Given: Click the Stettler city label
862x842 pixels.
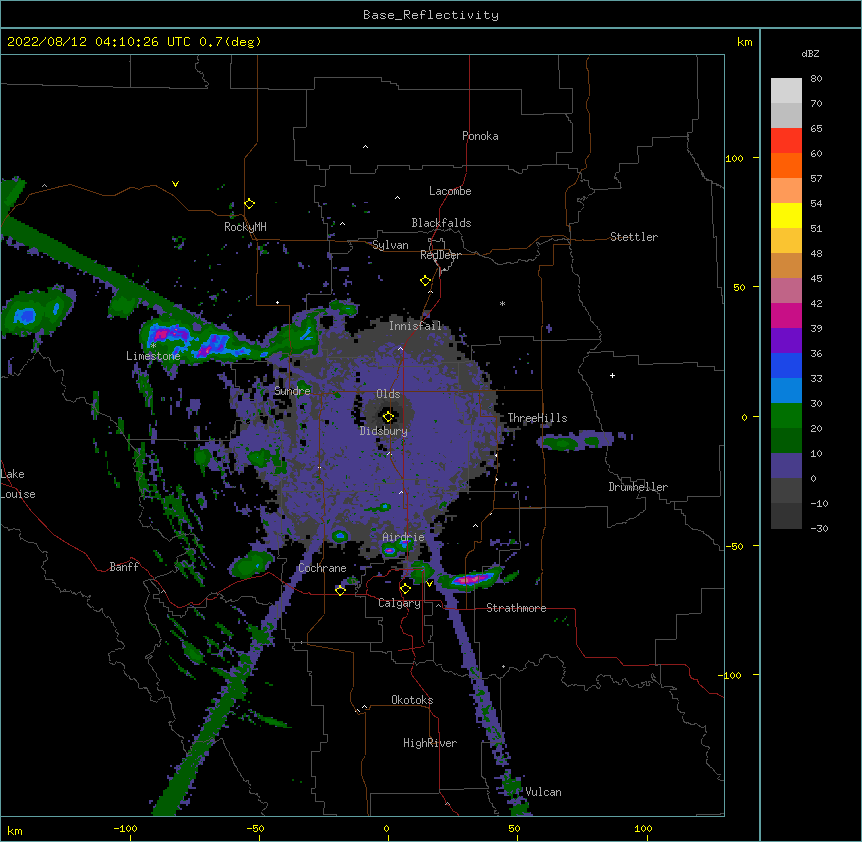Looking at the screenshot, I should [x=634, y=237].
